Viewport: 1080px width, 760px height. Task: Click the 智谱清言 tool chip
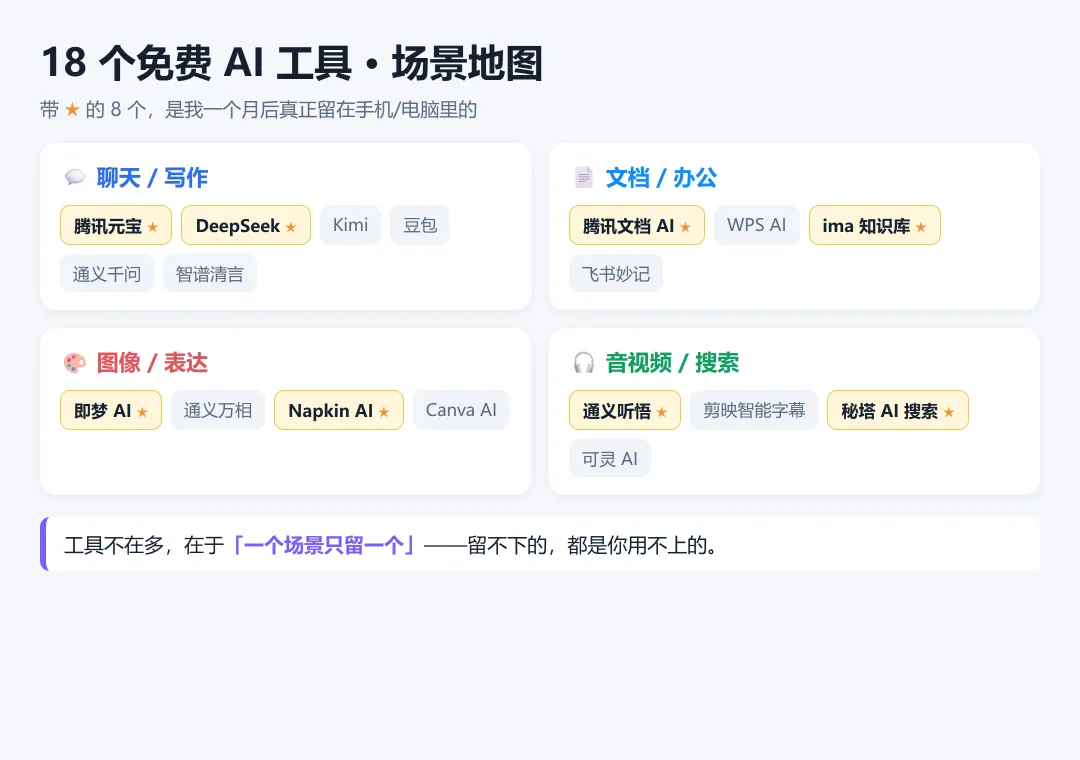[209, 274]
